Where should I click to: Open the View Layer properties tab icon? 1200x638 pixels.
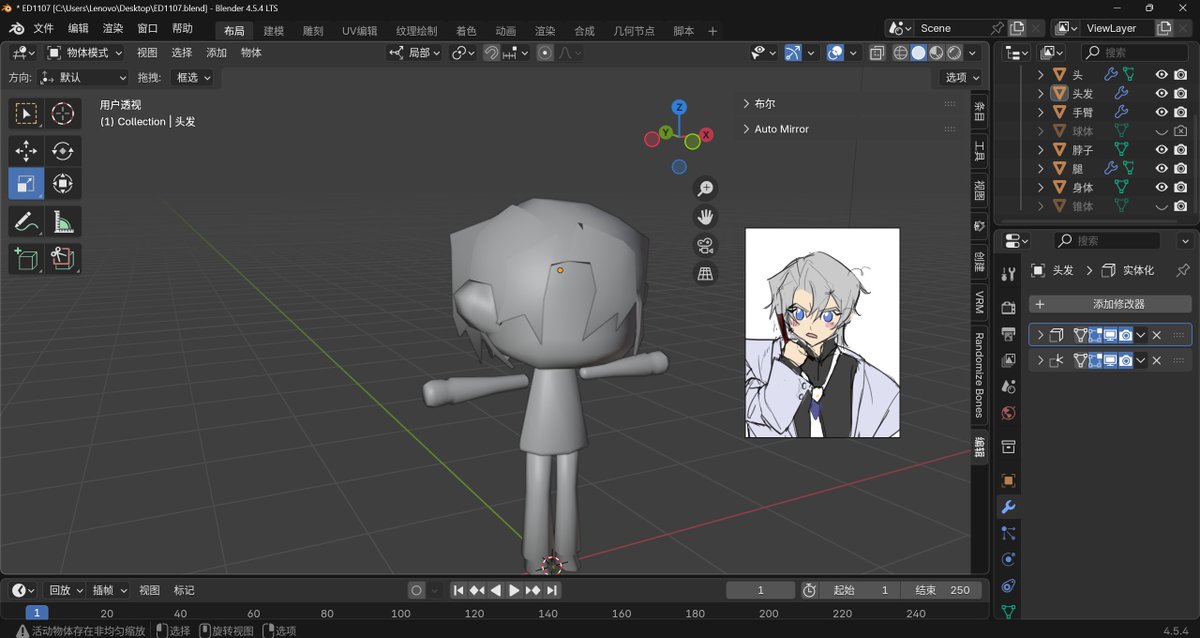pos(1008,361)
